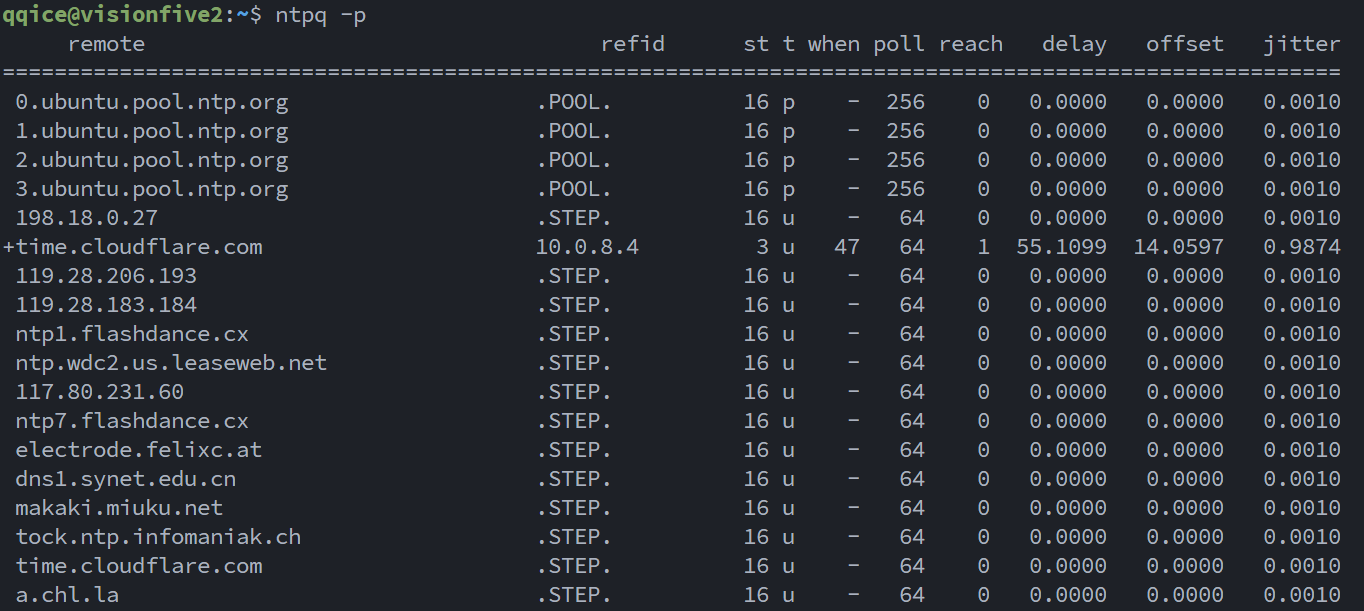Click the 'refid' column header
The height and width of the screenshot is (611, 1364).
coord(632,44)
